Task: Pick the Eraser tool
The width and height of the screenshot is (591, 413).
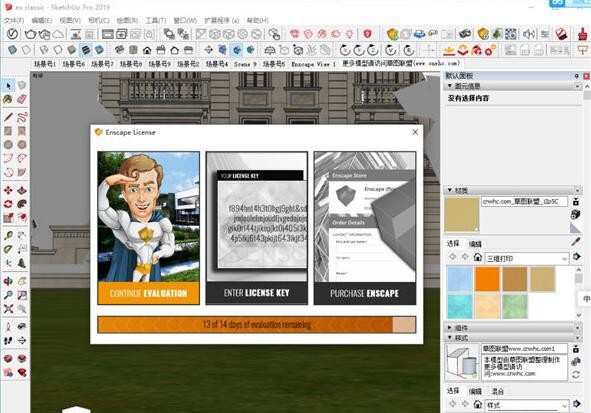Action: click(x=22, y=99)
